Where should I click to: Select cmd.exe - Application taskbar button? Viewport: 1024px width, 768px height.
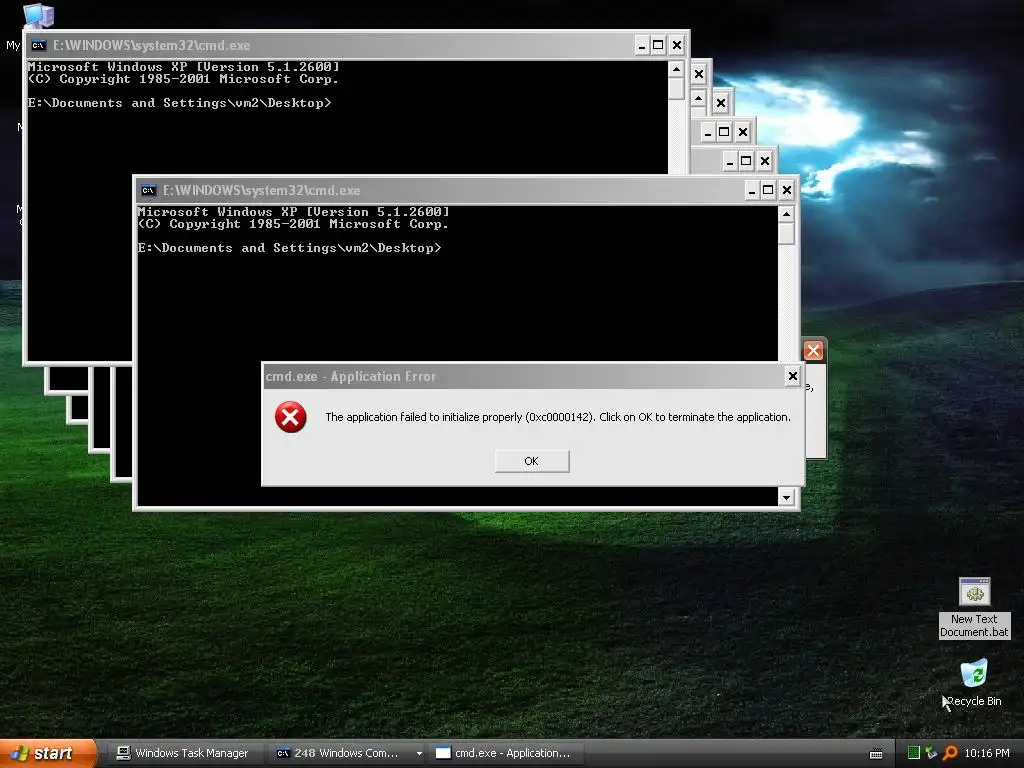point(504,753)
